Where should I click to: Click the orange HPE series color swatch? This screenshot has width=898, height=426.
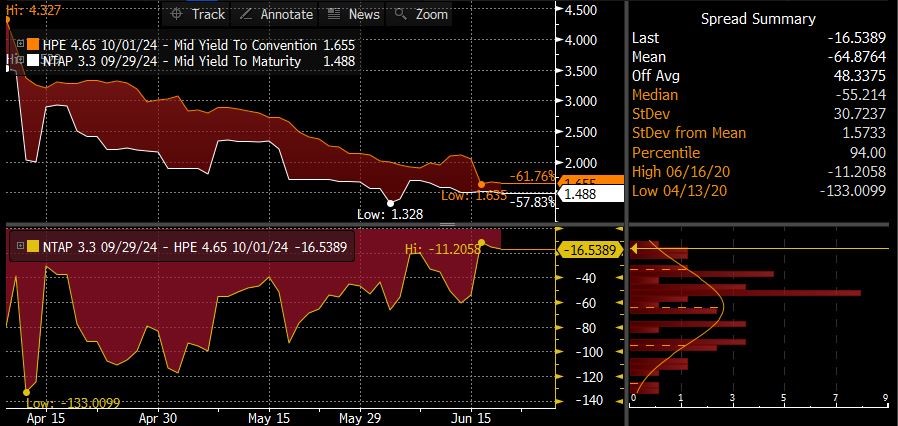33,44
